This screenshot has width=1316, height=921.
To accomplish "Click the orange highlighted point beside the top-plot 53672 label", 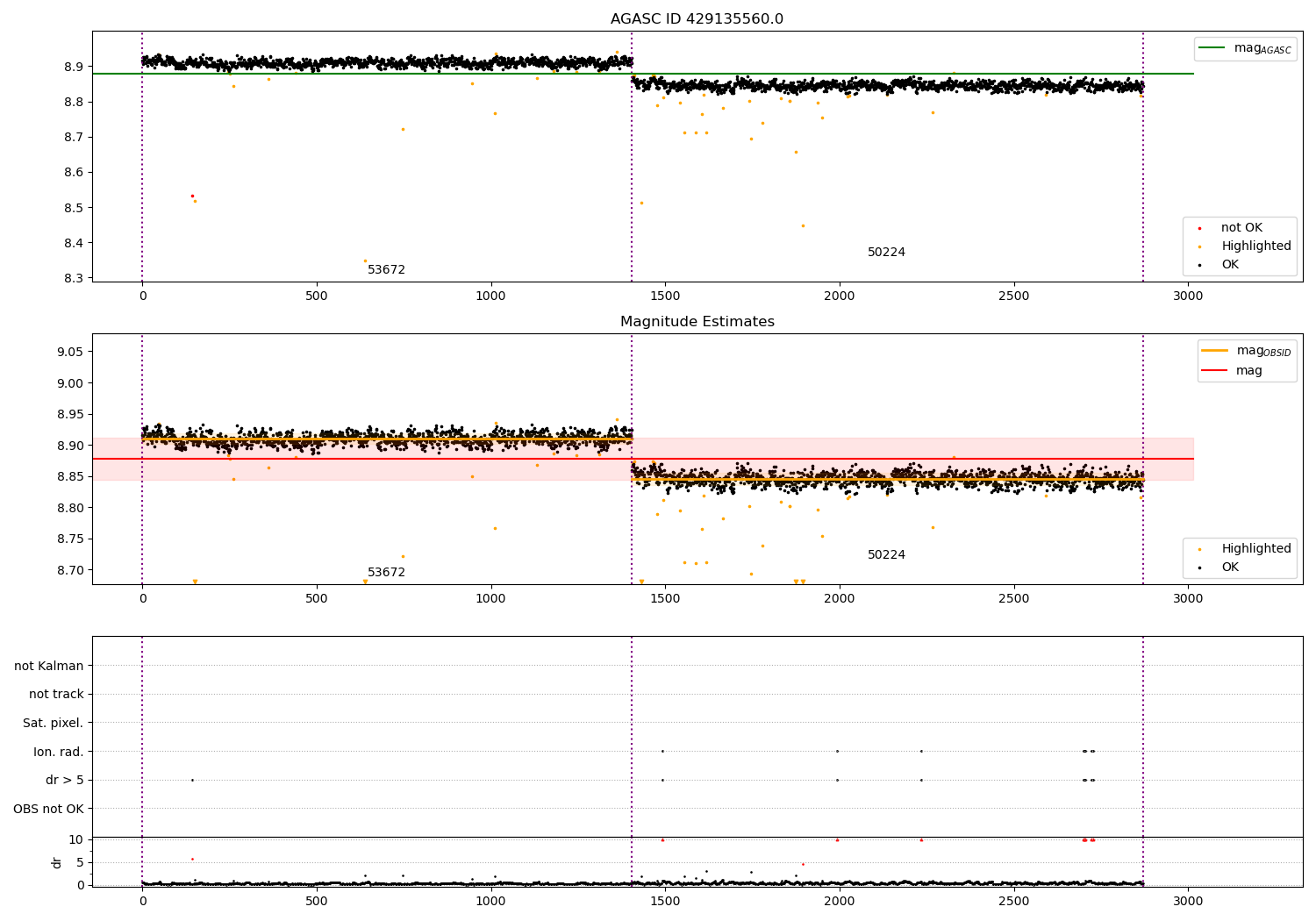I will point(365,261).
